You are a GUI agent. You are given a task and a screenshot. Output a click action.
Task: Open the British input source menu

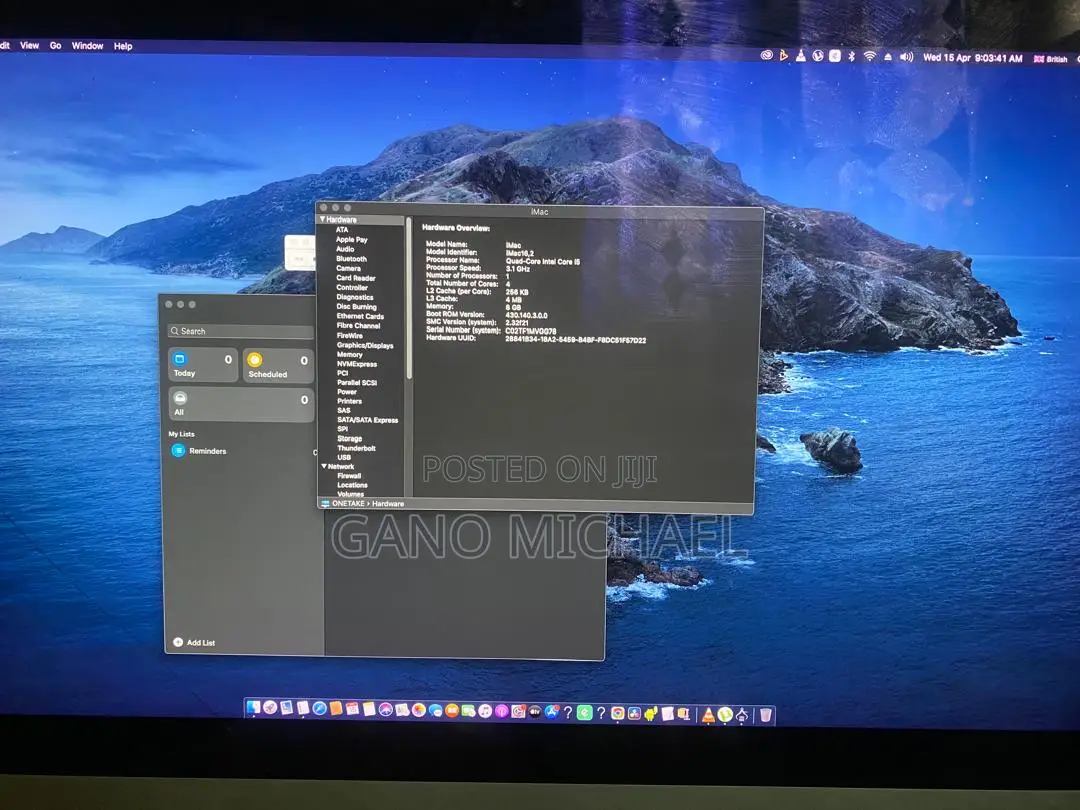pyautogui.click(x=1050, y=59)
